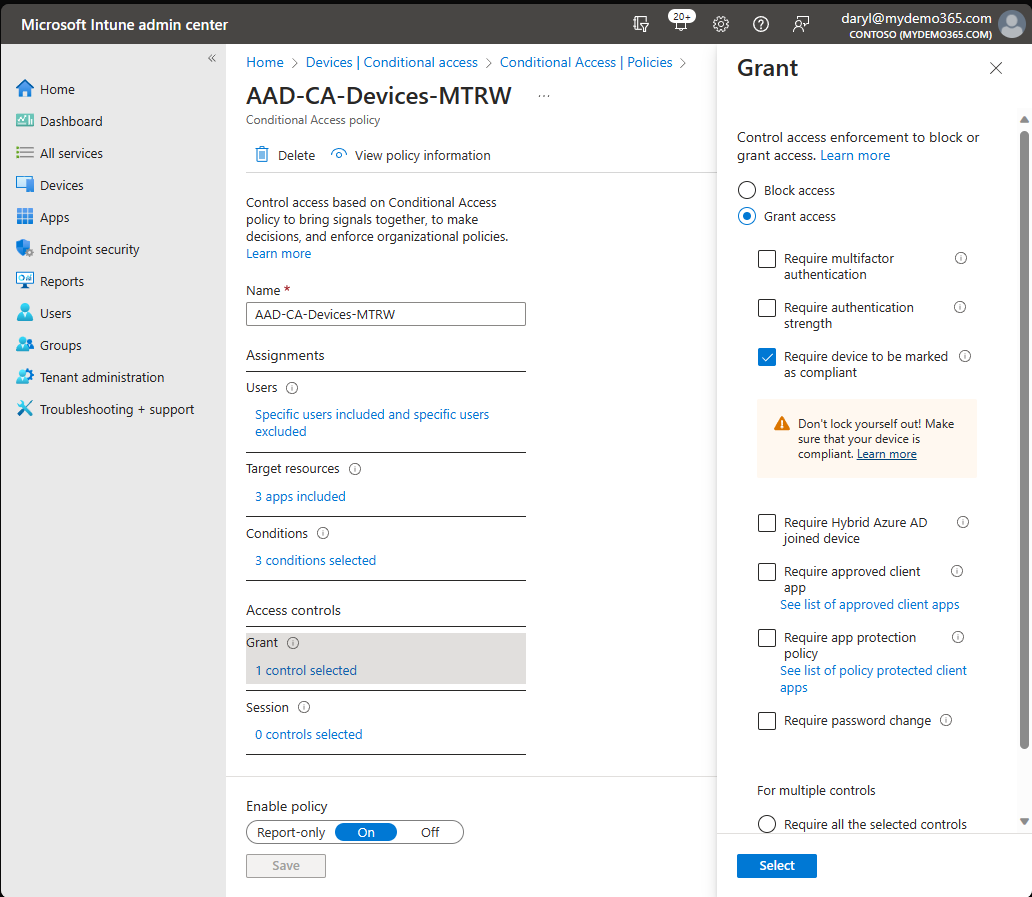Viewport: 1032px width, 897px height.
Task: Open 1 control selected under Grant
Action: coord(306,671)
